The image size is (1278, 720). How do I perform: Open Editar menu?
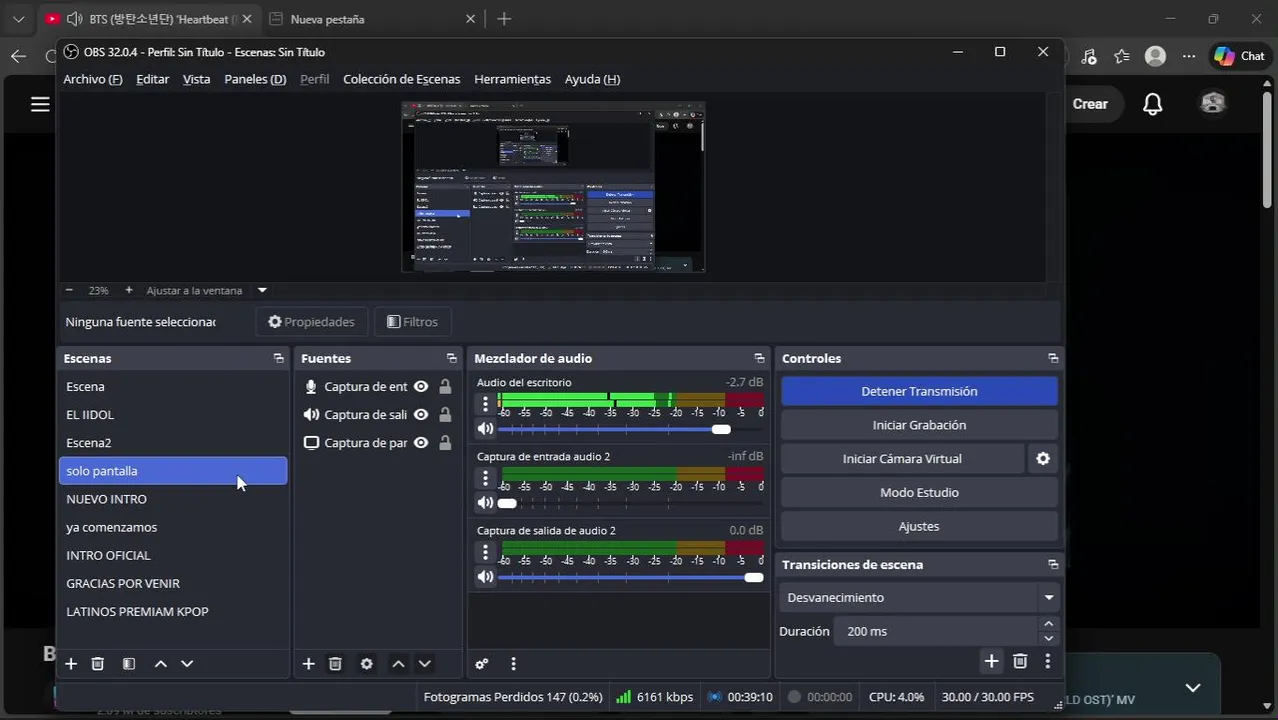coord(152,79)
